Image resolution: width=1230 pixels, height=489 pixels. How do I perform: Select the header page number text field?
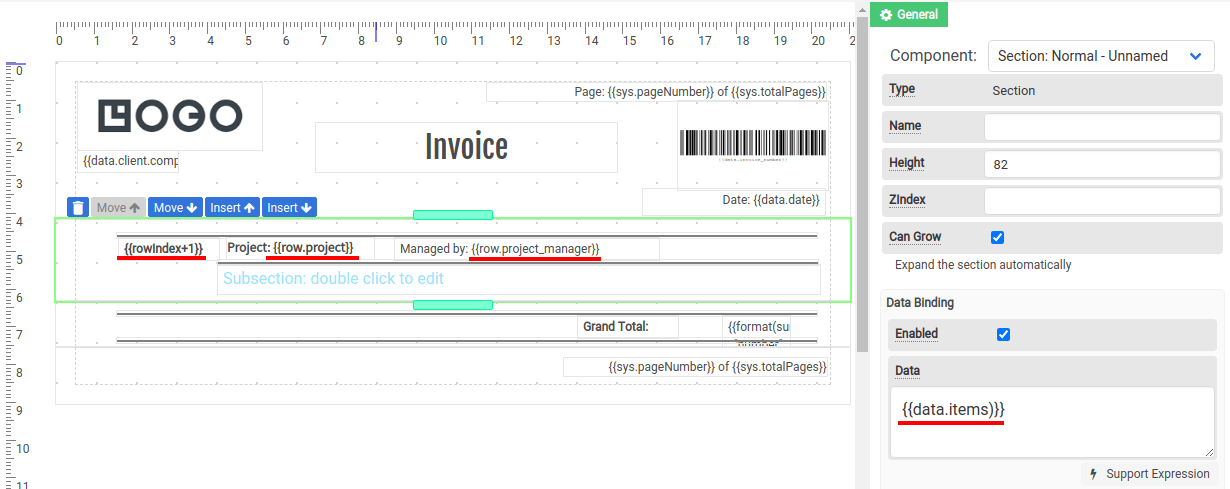(657, 92)
